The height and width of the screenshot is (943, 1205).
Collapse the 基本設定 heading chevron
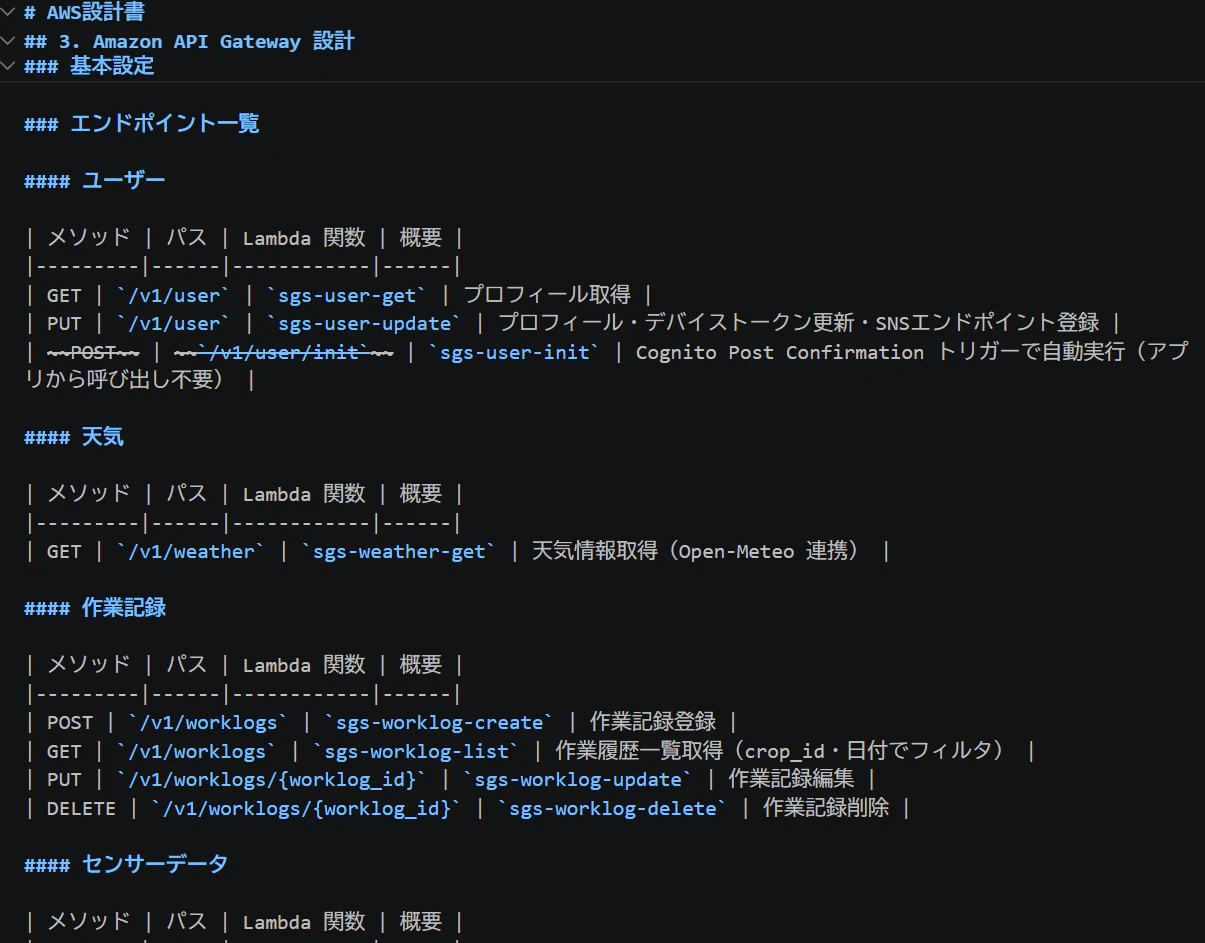pyautogui.click(x=8, y=67)
